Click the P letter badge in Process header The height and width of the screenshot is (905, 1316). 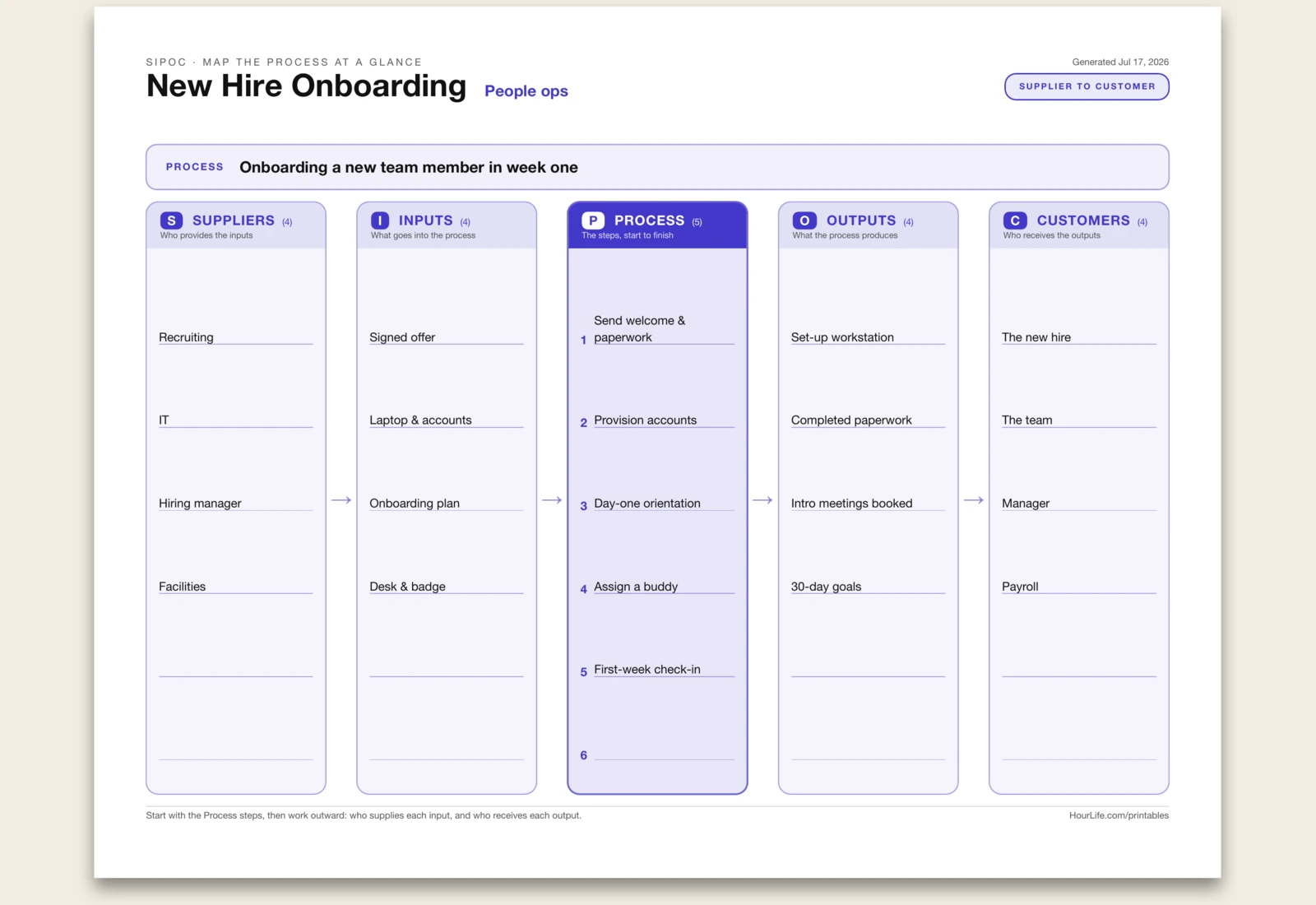click(x=593, y=220)
